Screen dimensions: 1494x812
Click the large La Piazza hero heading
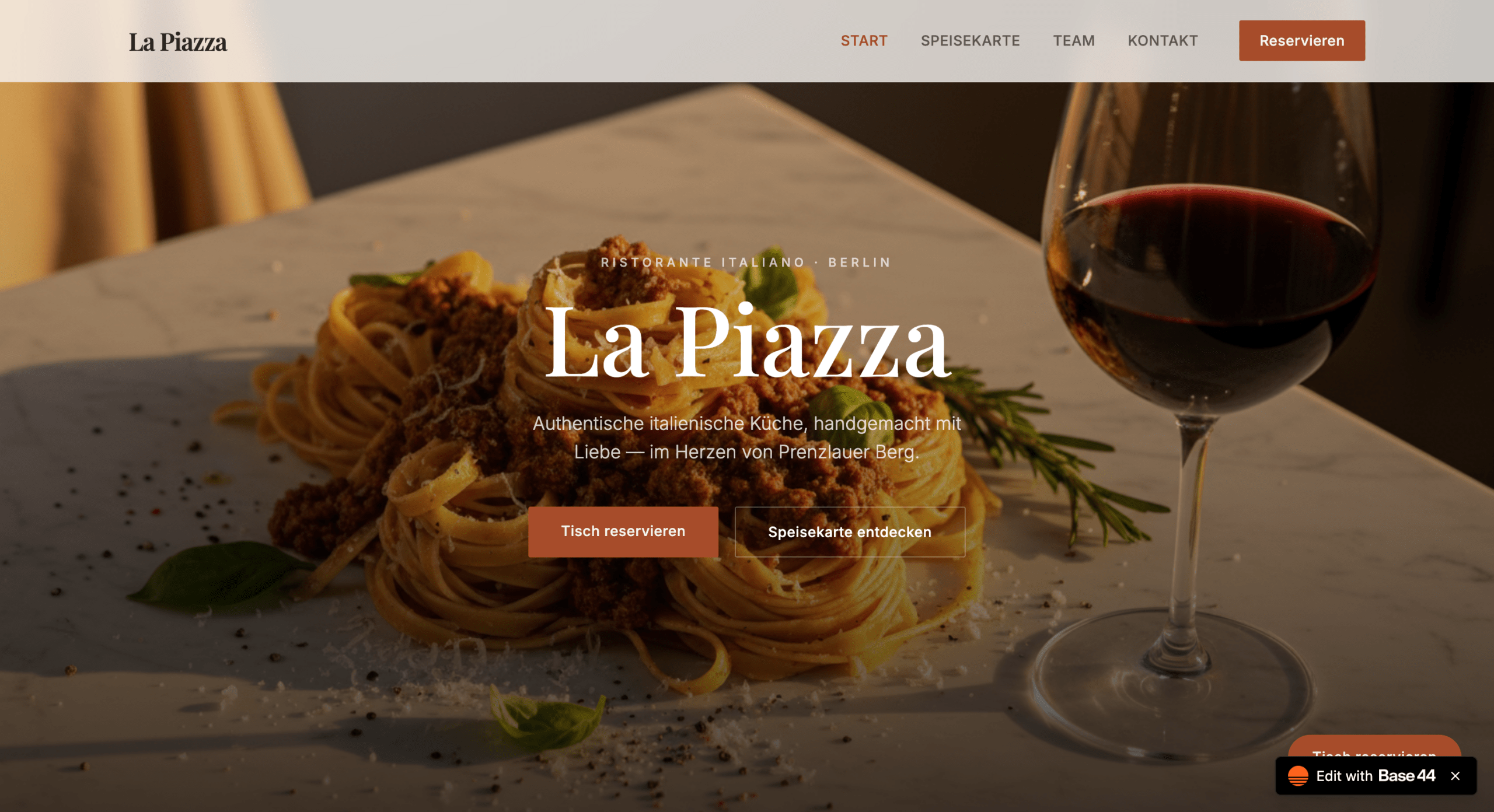coord(747,342)
